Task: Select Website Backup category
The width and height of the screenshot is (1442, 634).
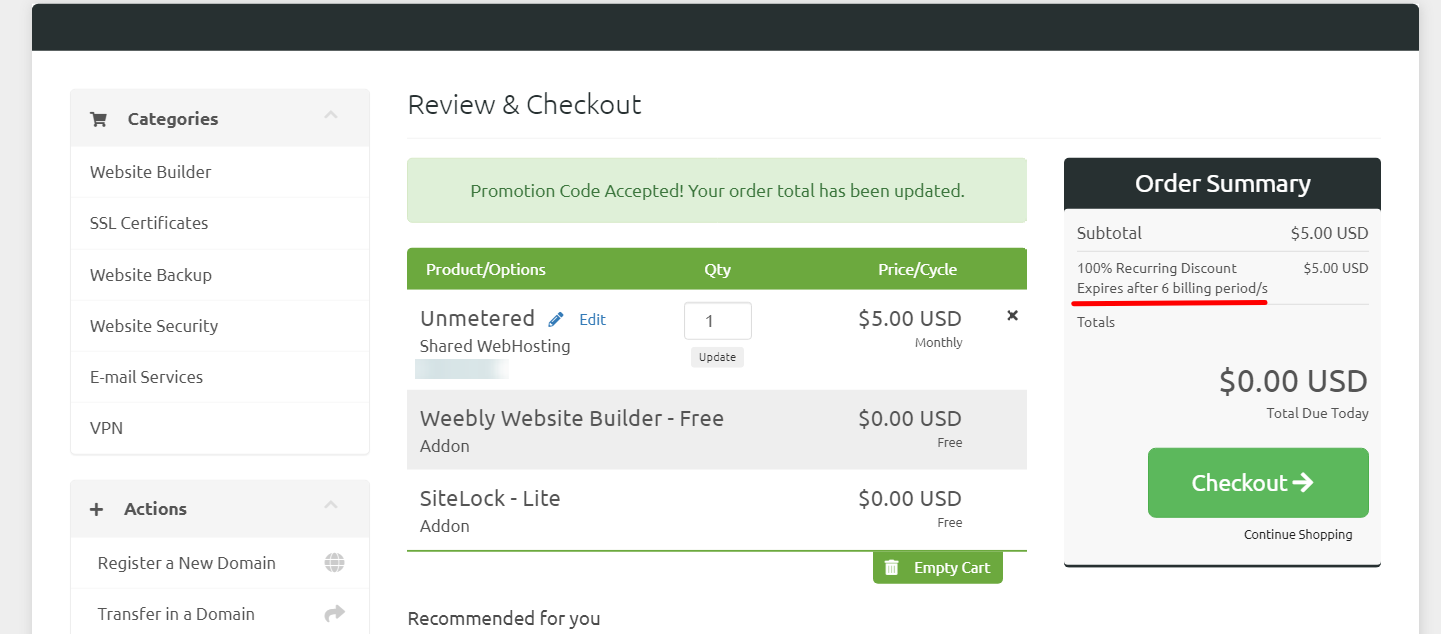Action: coord(151,275)
